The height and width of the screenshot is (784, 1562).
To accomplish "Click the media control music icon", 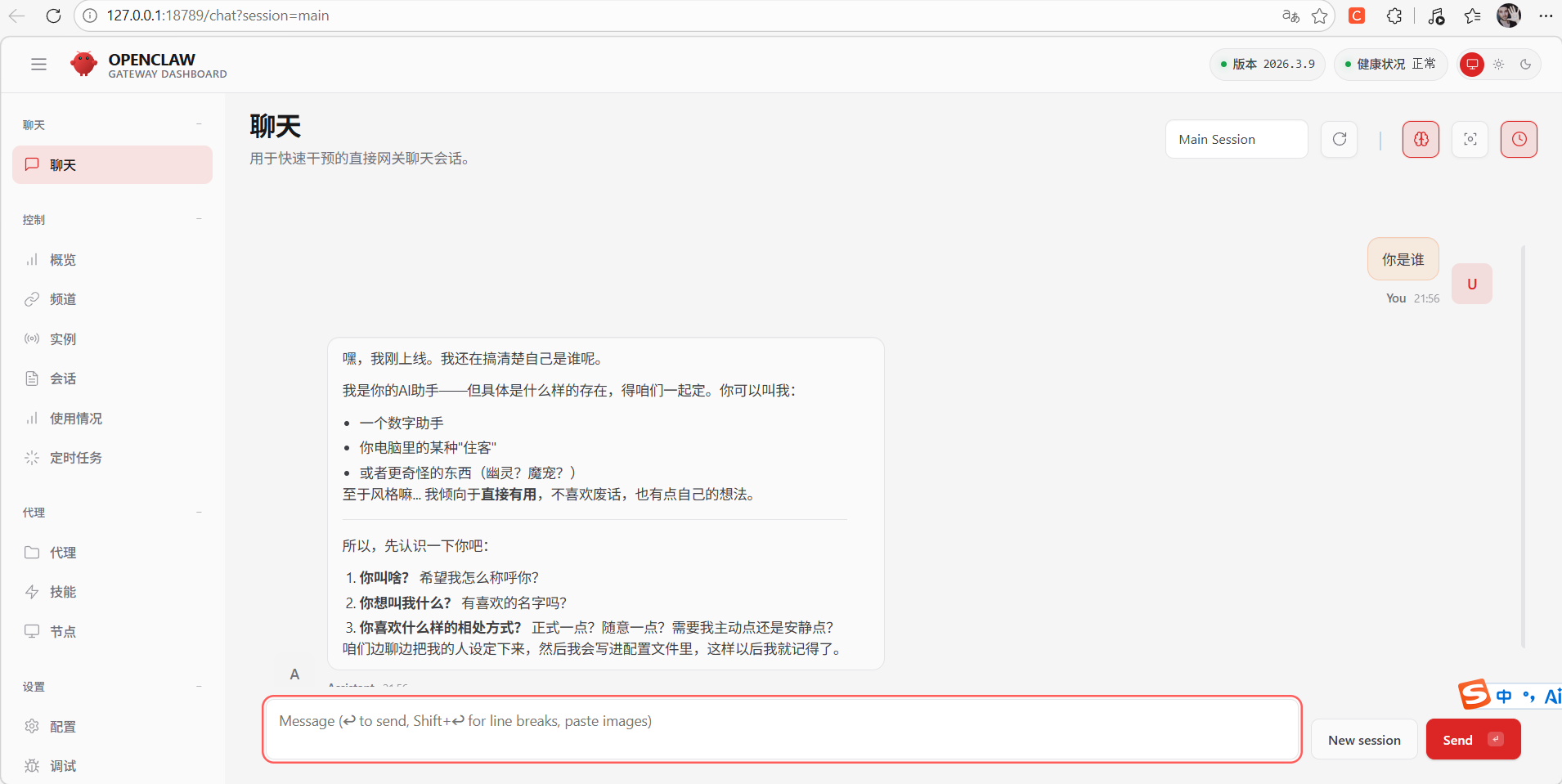I will tap(1436, 16).
